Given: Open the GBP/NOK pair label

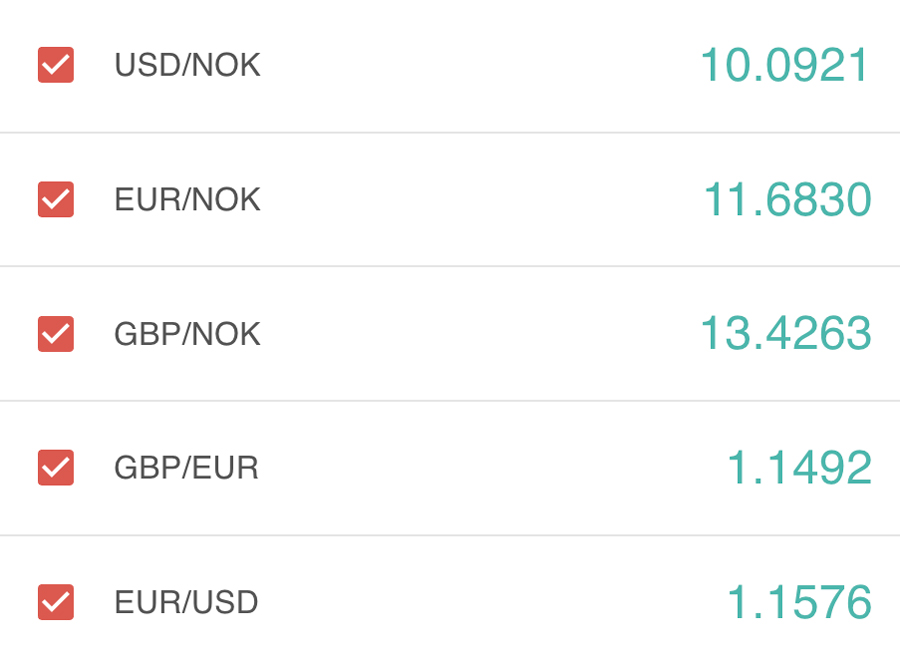Looking at the screenshot, I should [x=187, y=334].
